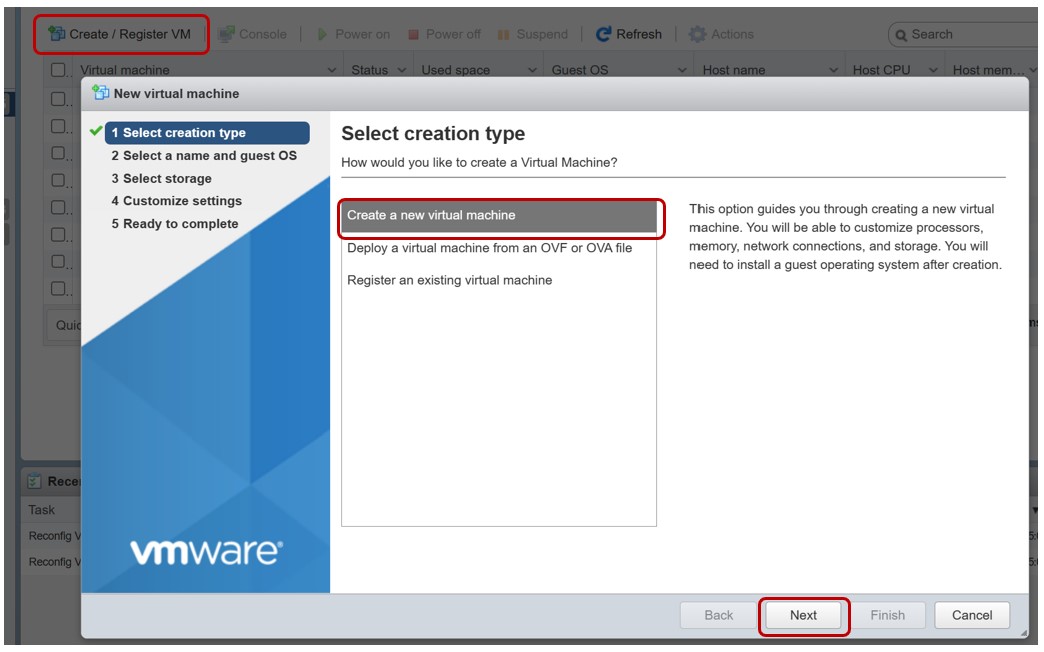Choose Deploy from an OVF or OVA file

(x=489, y=248)
